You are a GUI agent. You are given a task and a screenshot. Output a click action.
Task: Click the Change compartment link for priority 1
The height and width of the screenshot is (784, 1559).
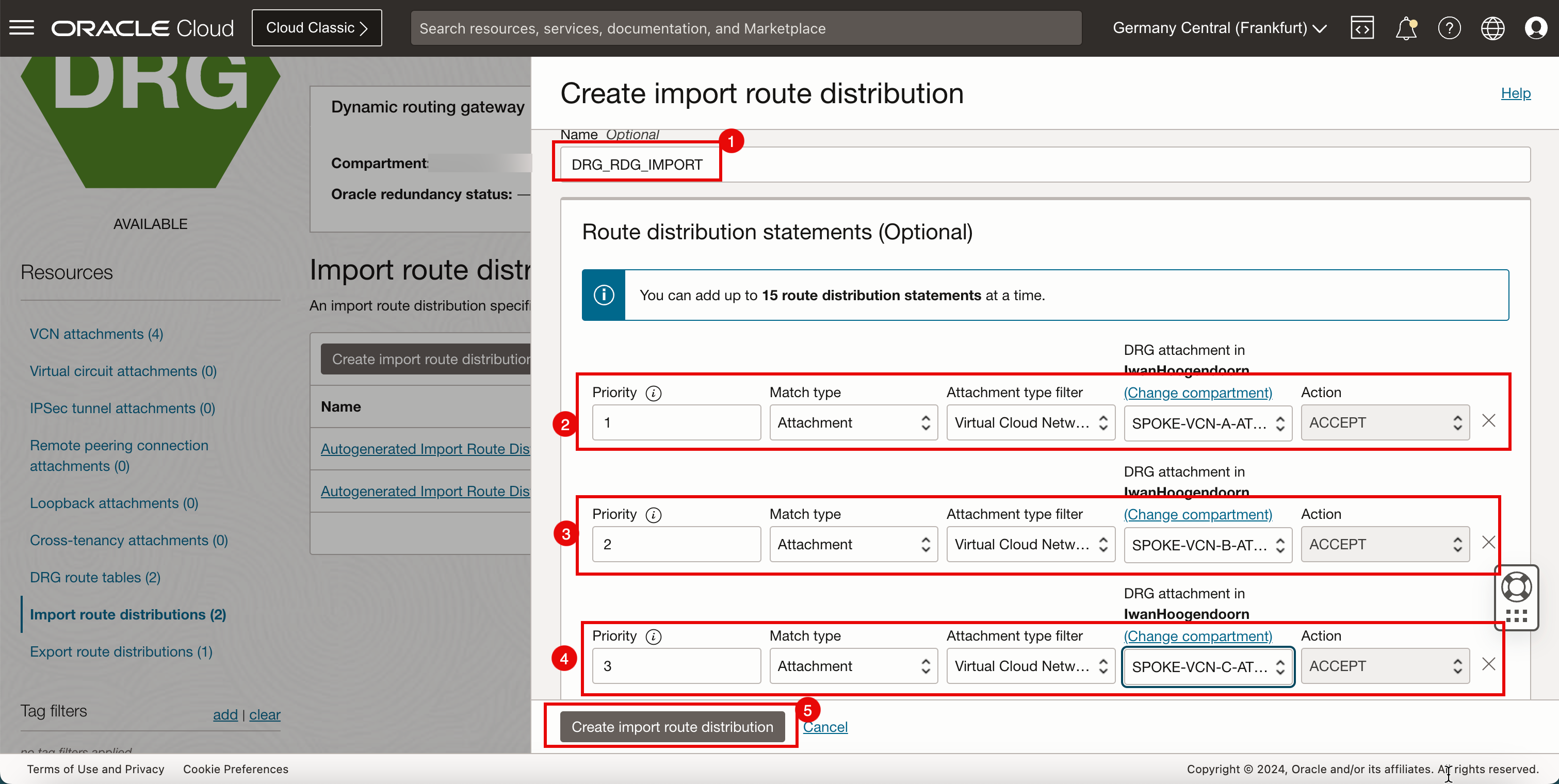tap(1197, 392)
